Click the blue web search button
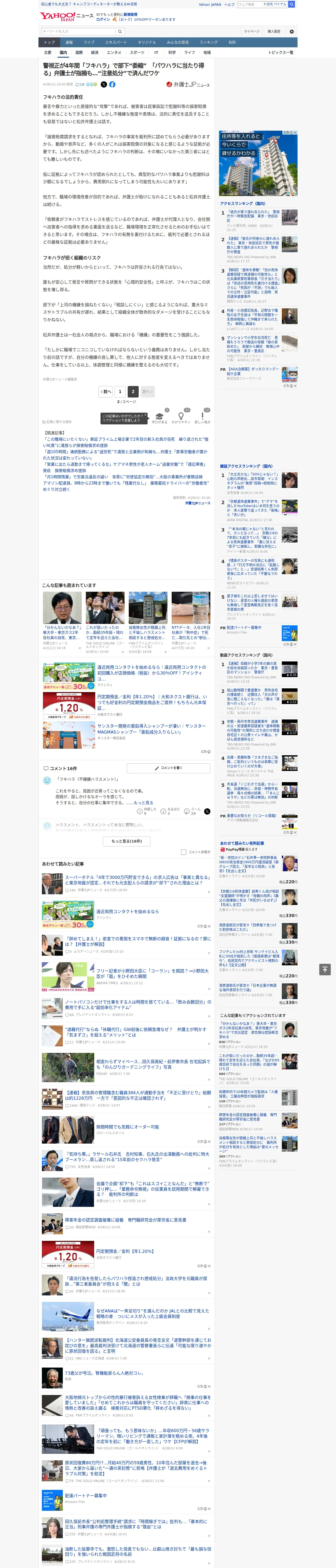This screenshot has width=336, height=1568. 292,4
